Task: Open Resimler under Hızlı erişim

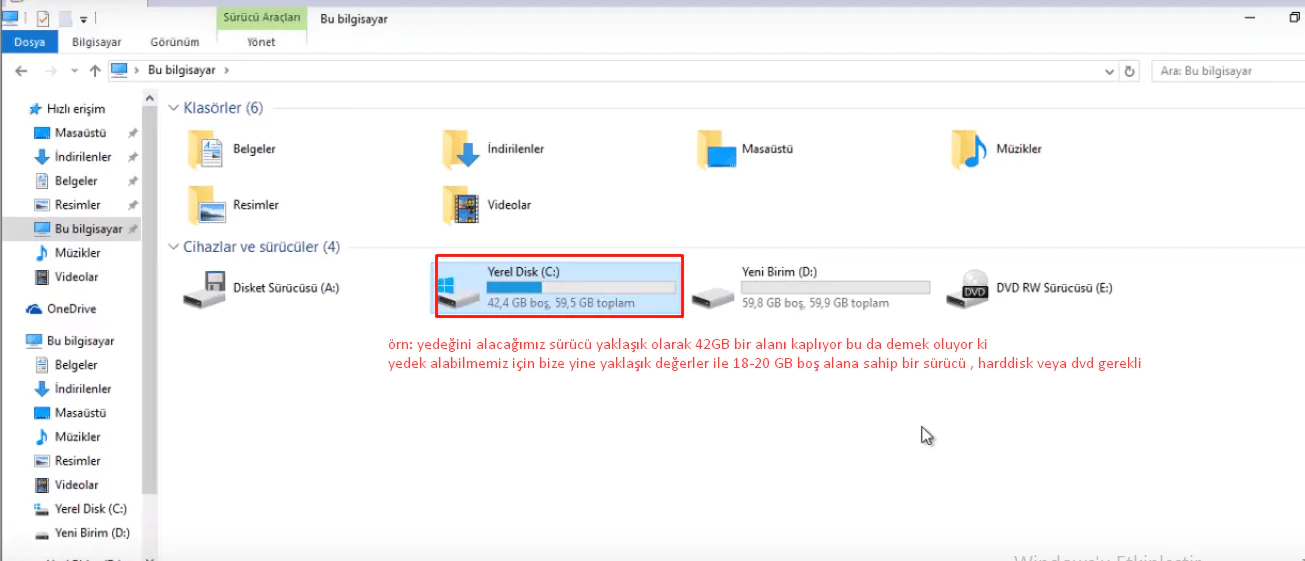Action: [67, 205]
